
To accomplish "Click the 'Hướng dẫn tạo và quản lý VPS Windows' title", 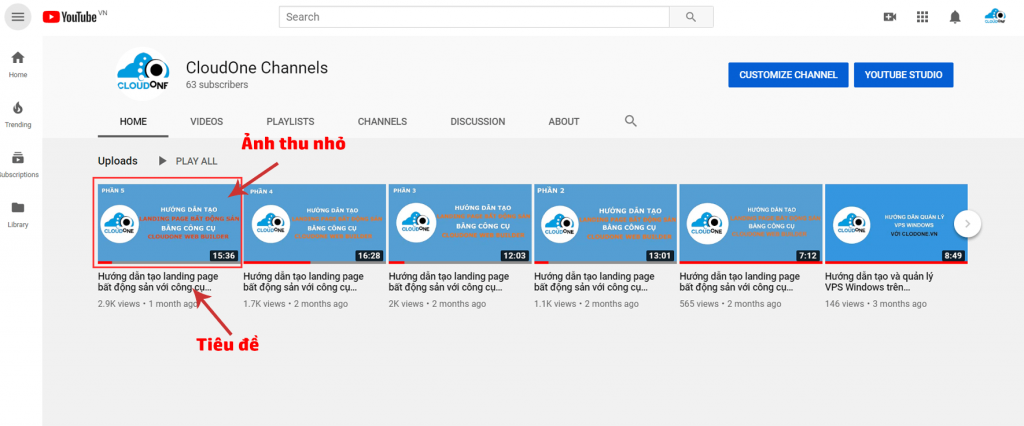I will coord(880,282).
